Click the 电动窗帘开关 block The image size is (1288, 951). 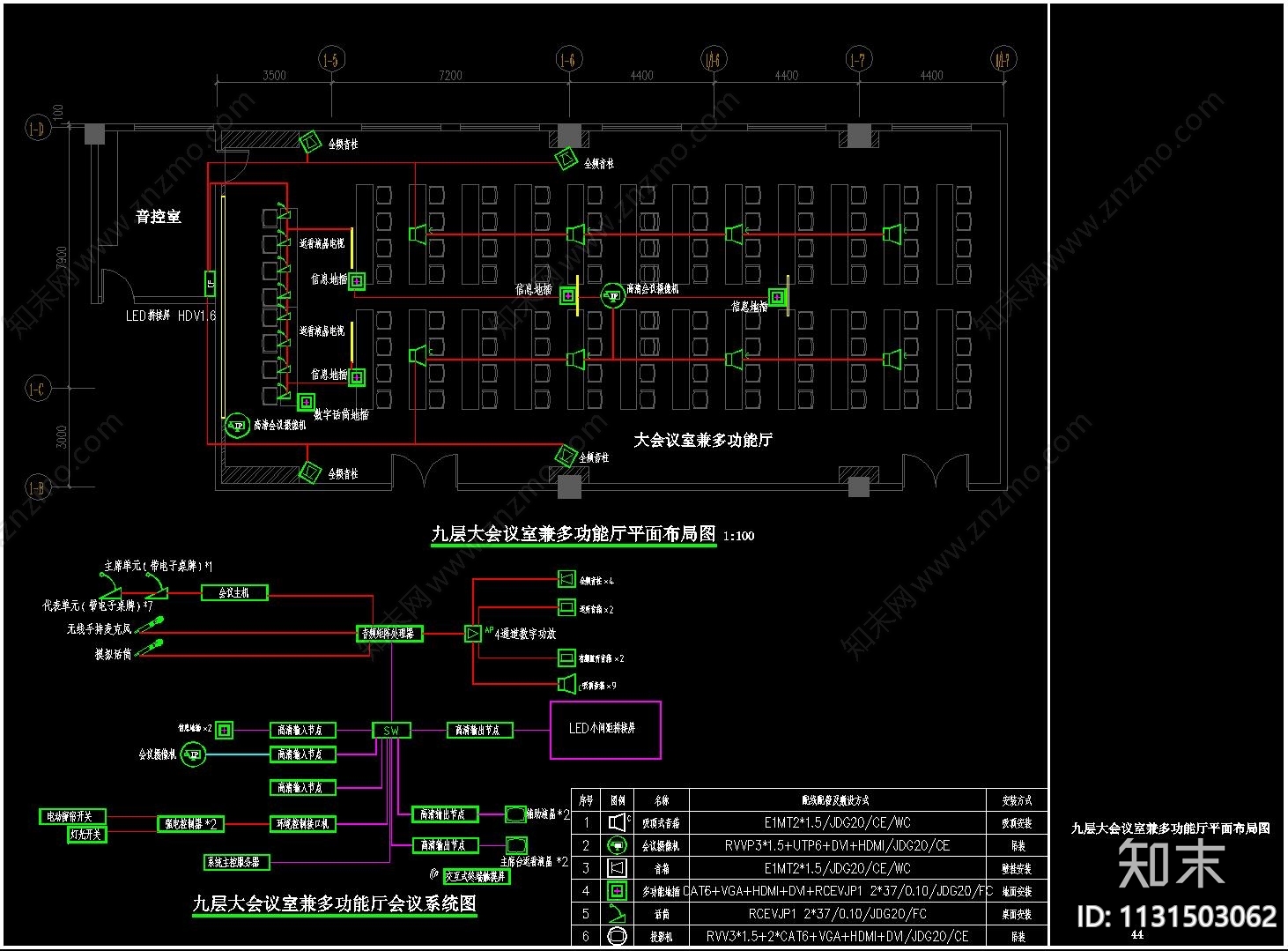point(71,816)
